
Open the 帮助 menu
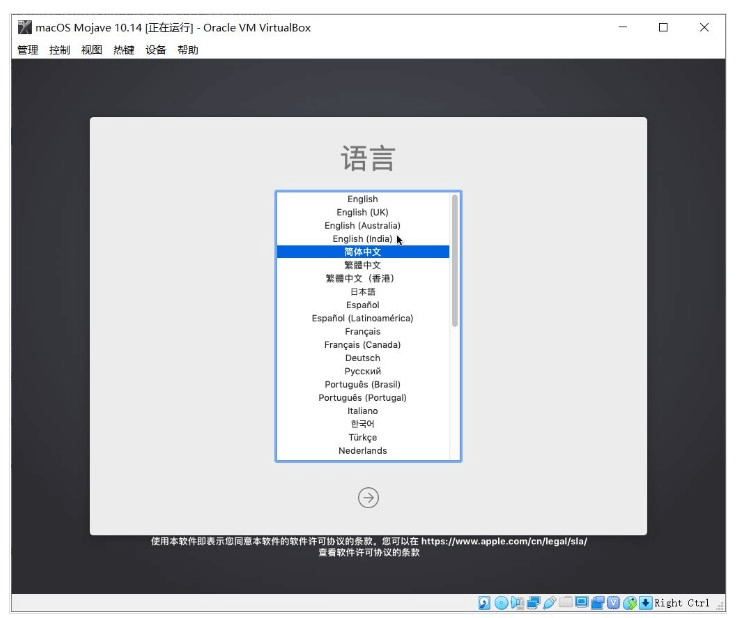[188, 50]
